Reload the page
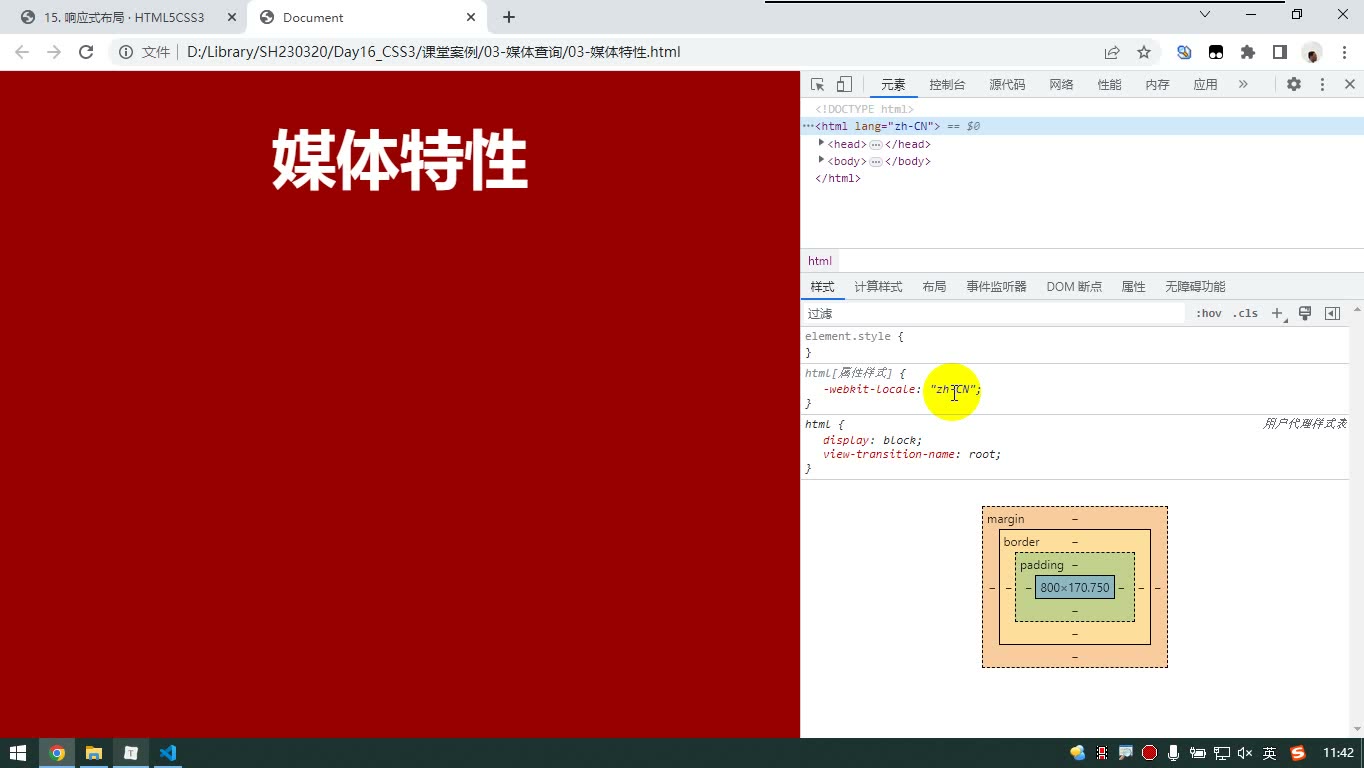Screen dimensions: 1364x768 point(86,52)
